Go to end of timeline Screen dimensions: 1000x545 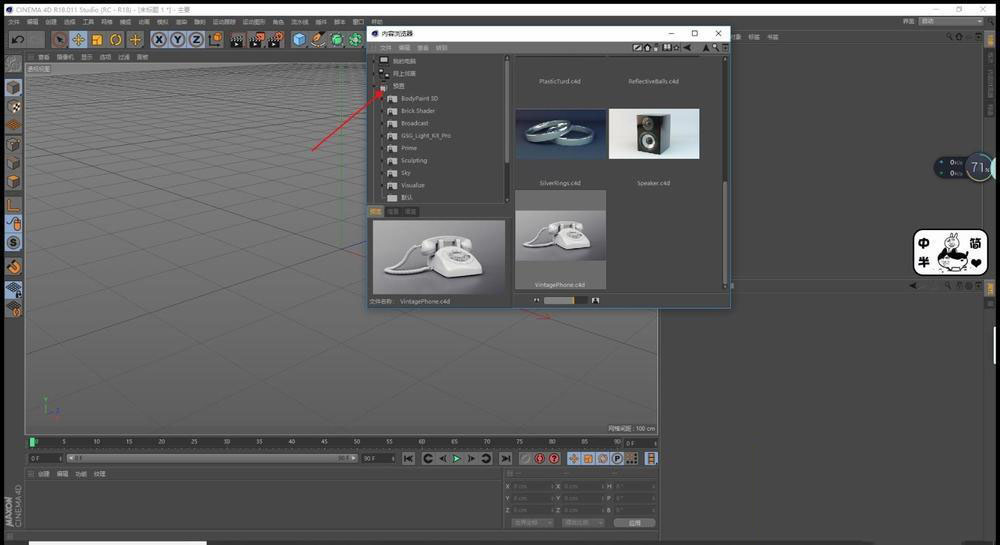coord(506,458)
